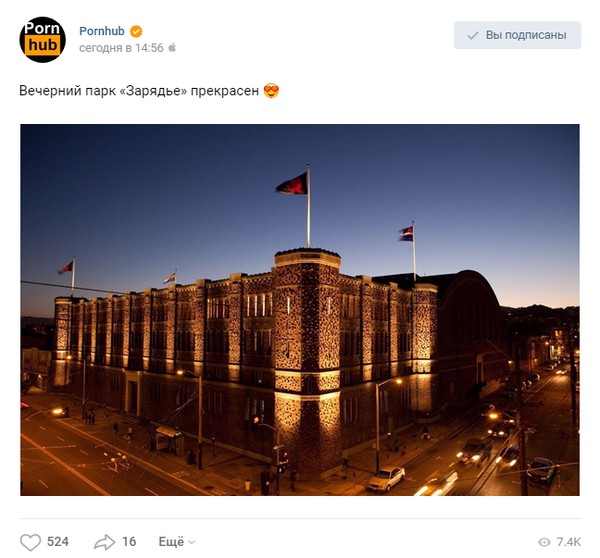Click the 7.4K views counter
This screenshot has height=558, width=600.
click(x=569, y=542)
